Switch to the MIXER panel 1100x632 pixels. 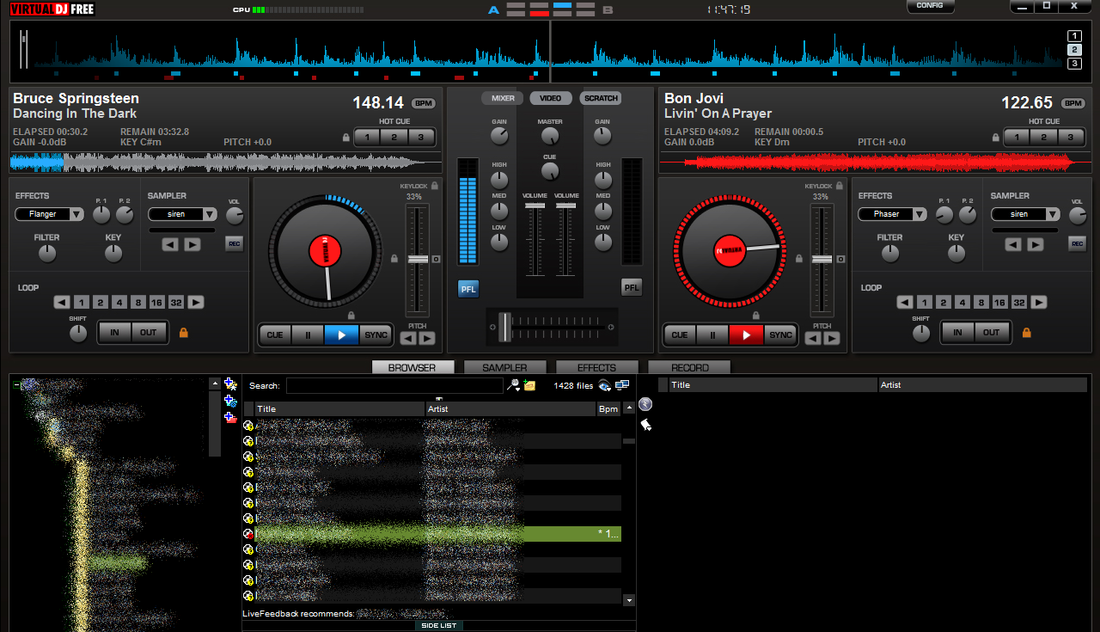502,98
